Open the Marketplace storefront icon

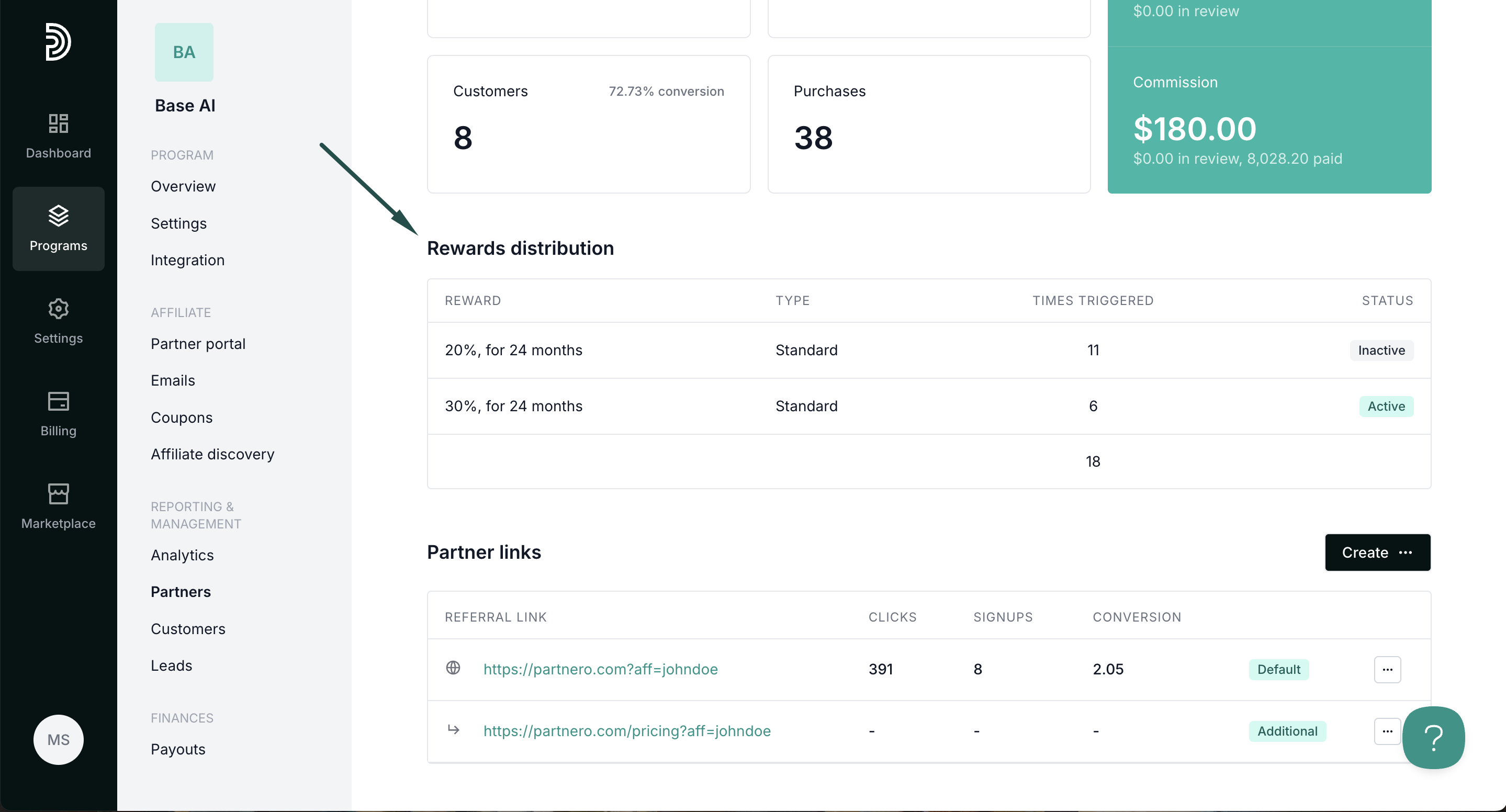pyautogui.click(x=58, y=494)
